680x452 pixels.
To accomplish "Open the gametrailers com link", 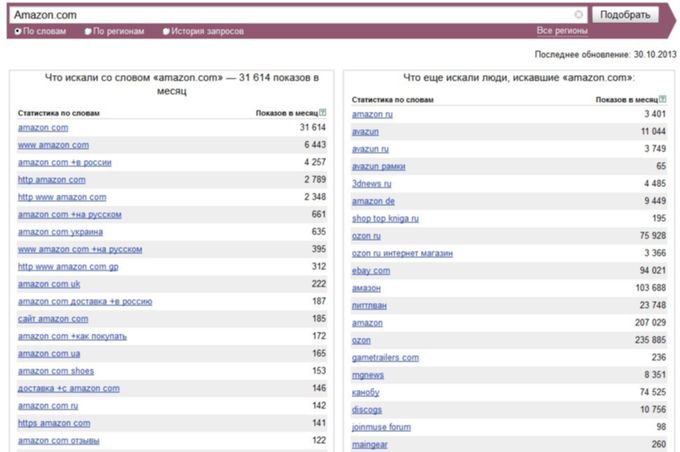I will pyautogui.click(x=385, y=358).
